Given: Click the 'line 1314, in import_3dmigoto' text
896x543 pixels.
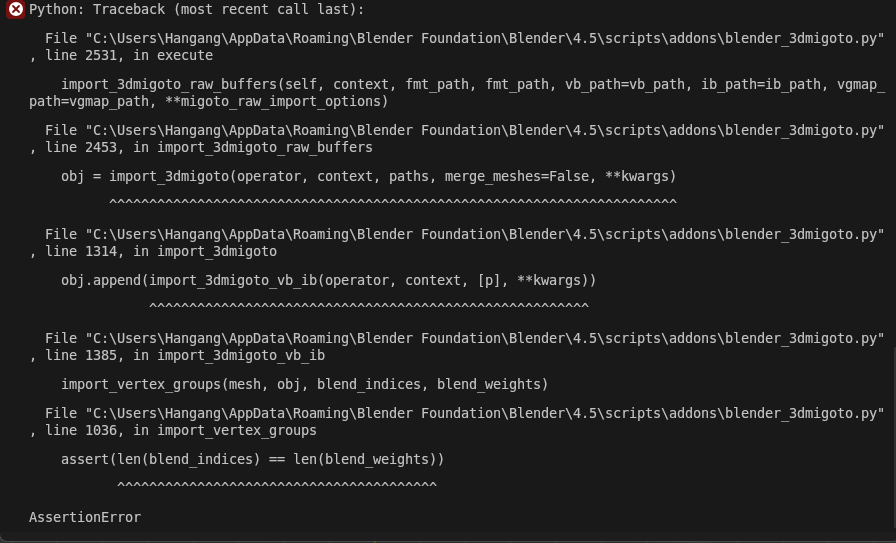Looking at the screenshot, I should click(x=161, y=251).
